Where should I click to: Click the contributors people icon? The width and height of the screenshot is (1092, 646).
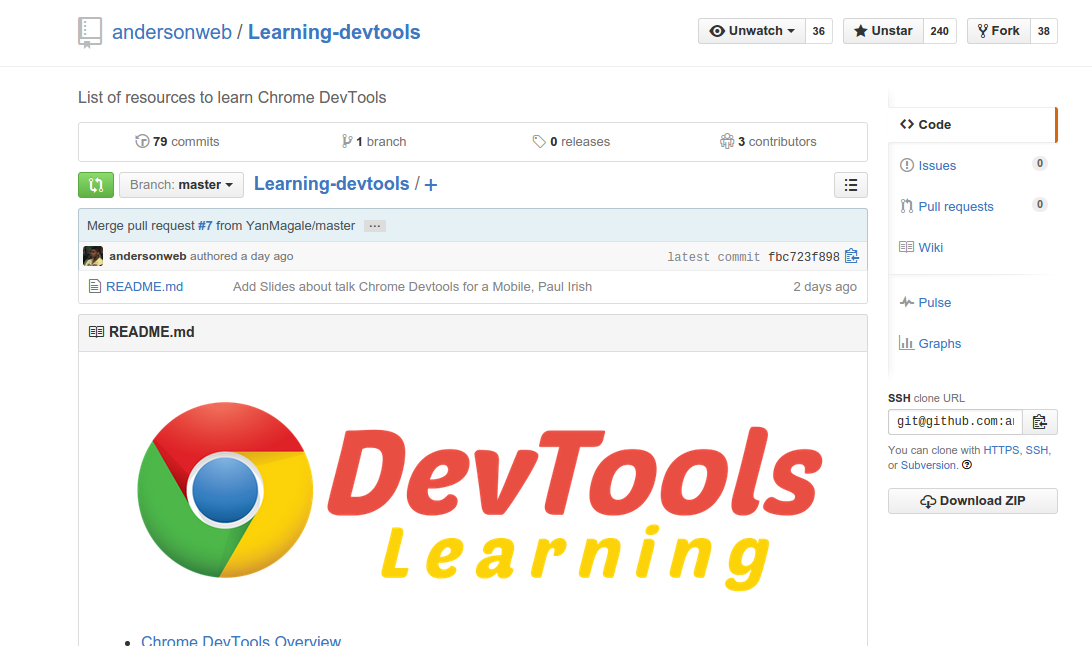[x=727, y=141]
